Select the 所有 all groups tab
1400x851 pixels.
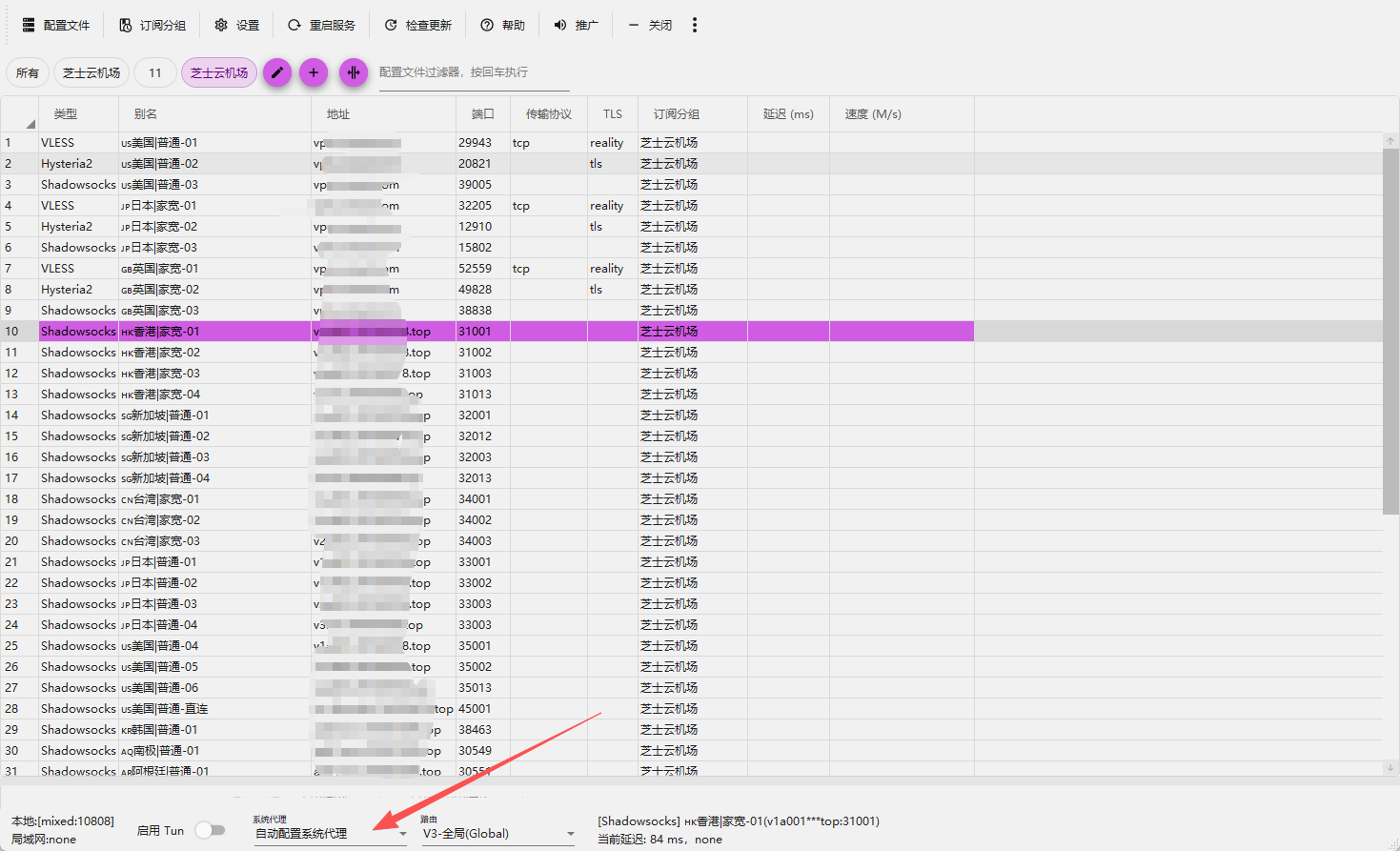click(28, 72)
